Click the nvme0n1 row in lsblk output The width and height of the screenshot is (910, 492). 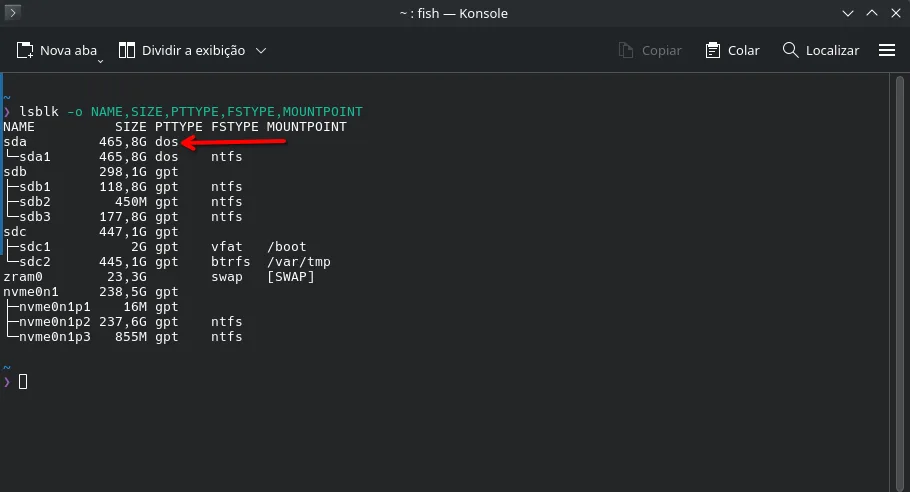point(91,292)
